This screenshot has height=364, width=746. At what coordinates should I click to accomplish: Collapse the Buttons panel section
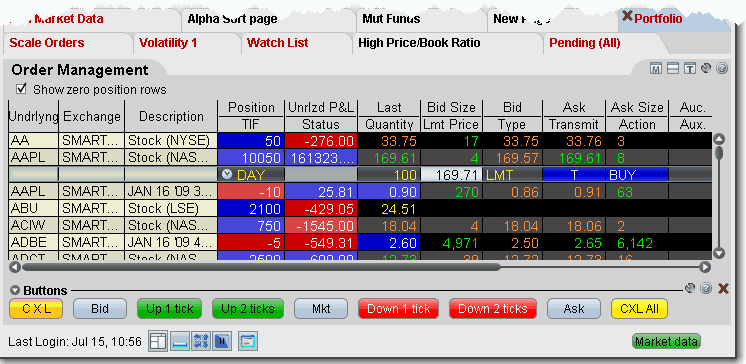point(15,290)
